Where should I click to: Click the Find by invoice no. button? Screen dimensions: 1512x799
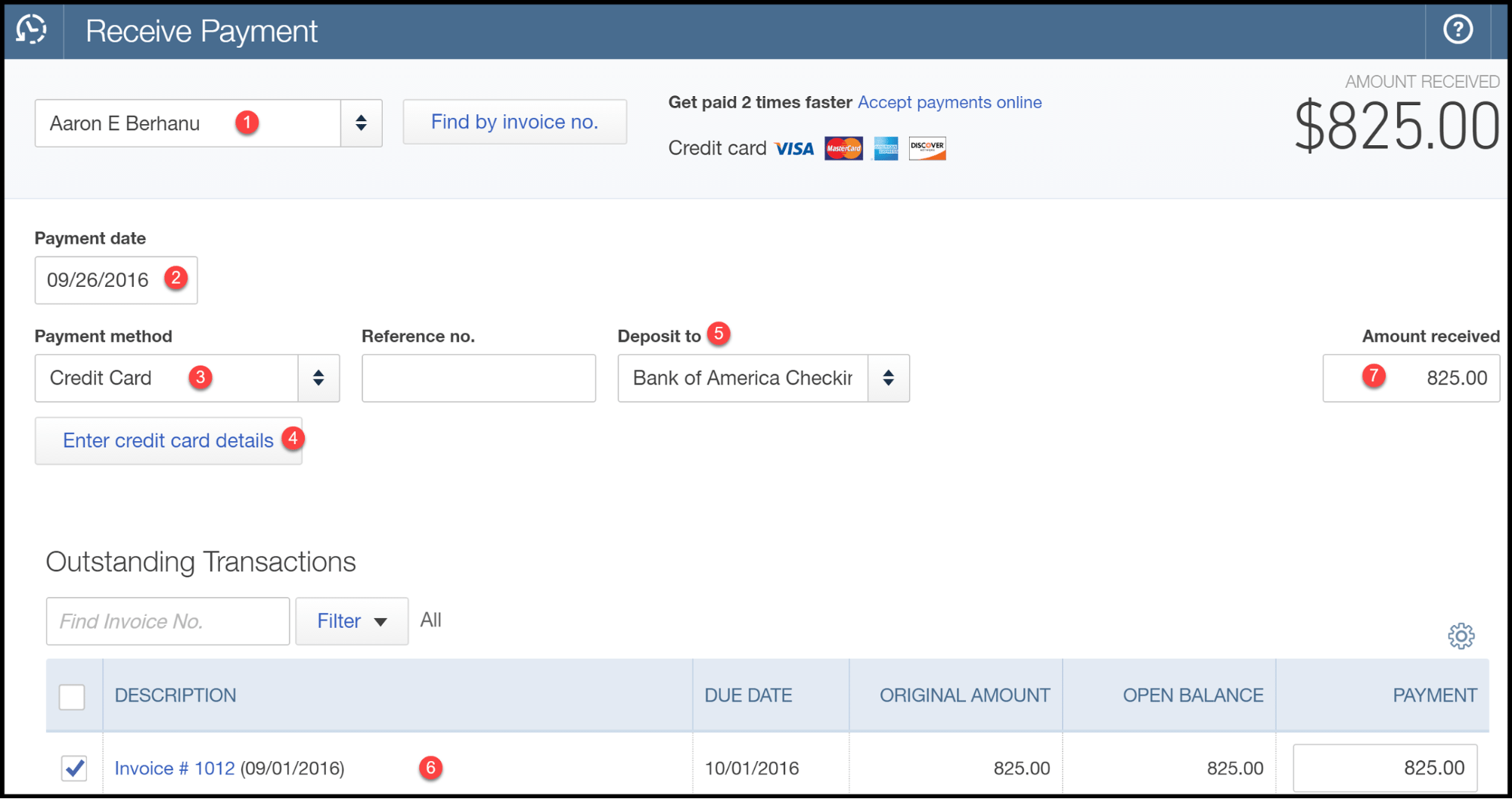[x=514, y=121]
